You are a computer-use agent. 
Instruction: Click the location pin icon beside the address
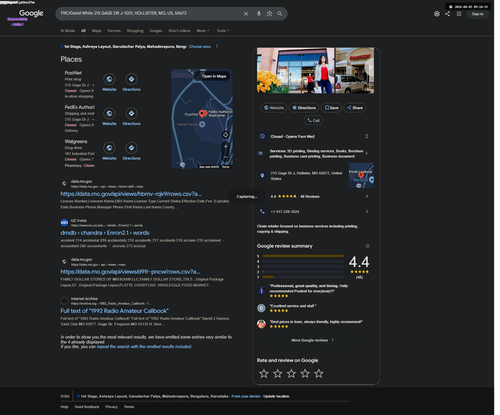262,175
